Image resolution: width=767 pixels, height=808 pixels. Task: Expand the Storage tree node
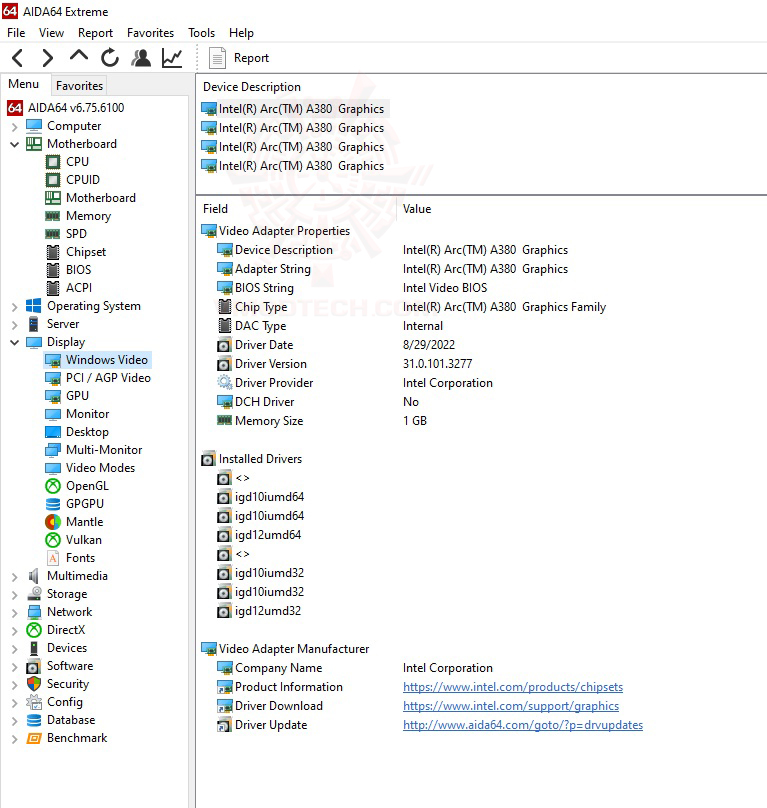click(x=14, y=595)
